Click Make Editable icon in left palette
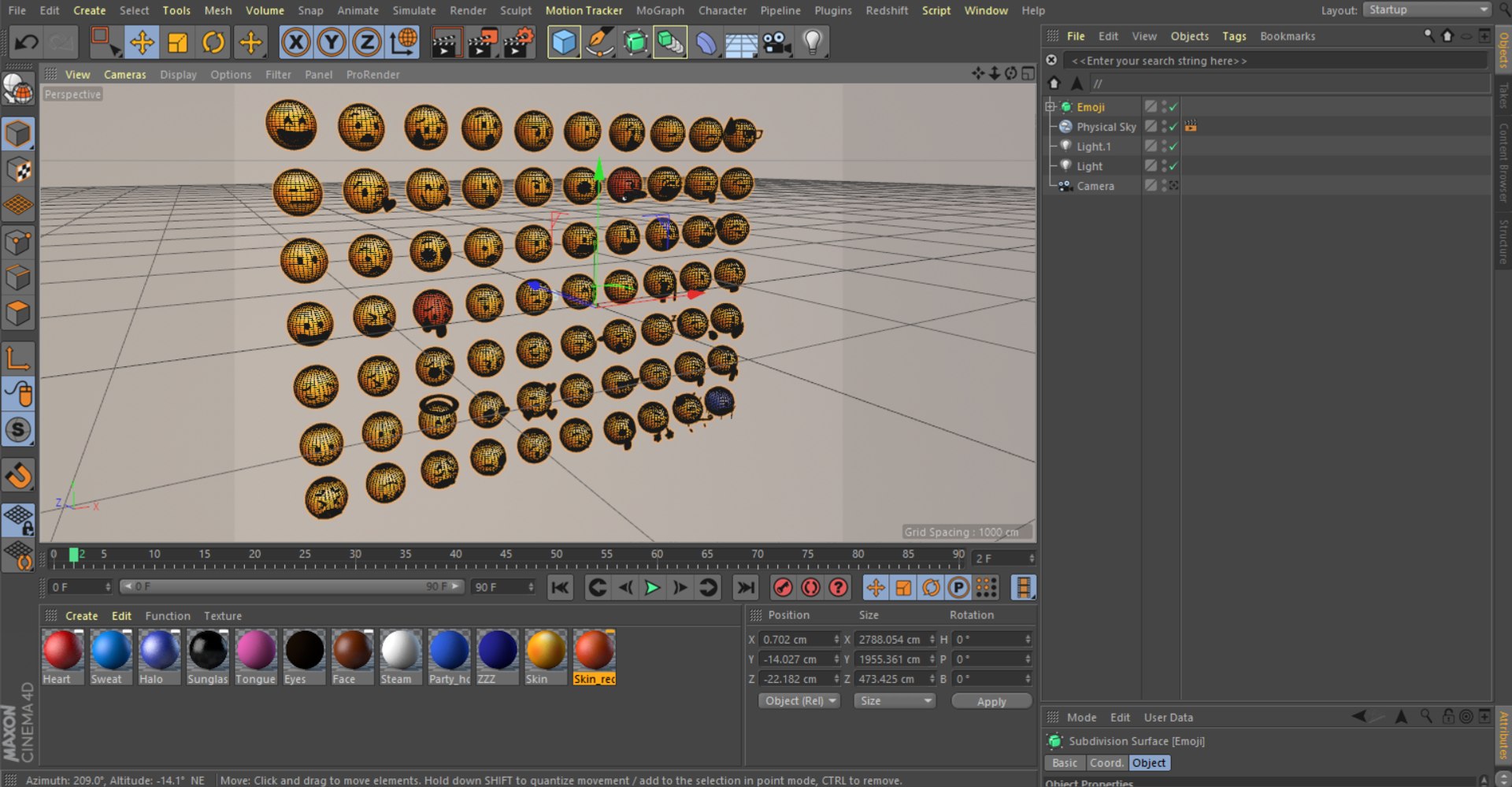1512x787 pixels. pos(18,89)
